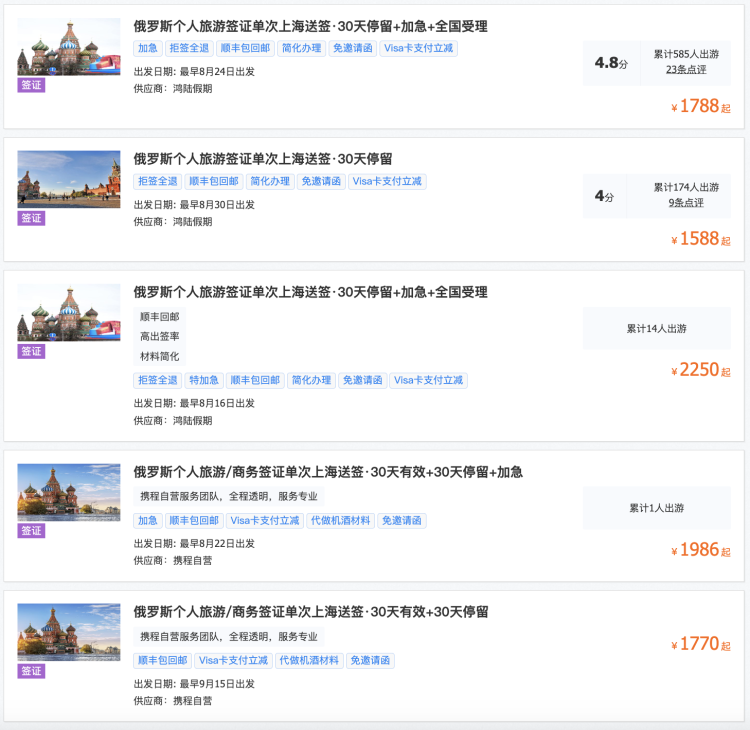The image size is (750, 730).
Task: View the 9条点评 reviews link
Action: click(685, 202)
